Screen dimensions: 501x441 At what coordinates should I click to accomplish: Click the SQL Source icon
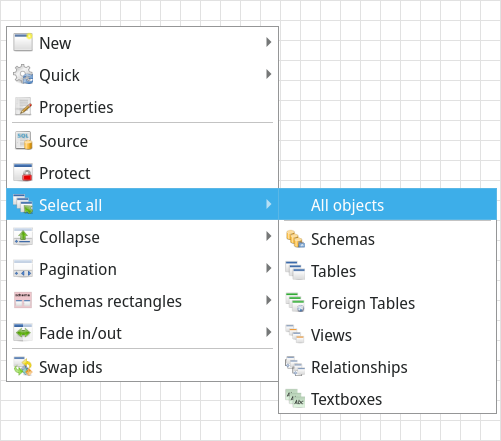pyautogui.click(x=23, y=140)
